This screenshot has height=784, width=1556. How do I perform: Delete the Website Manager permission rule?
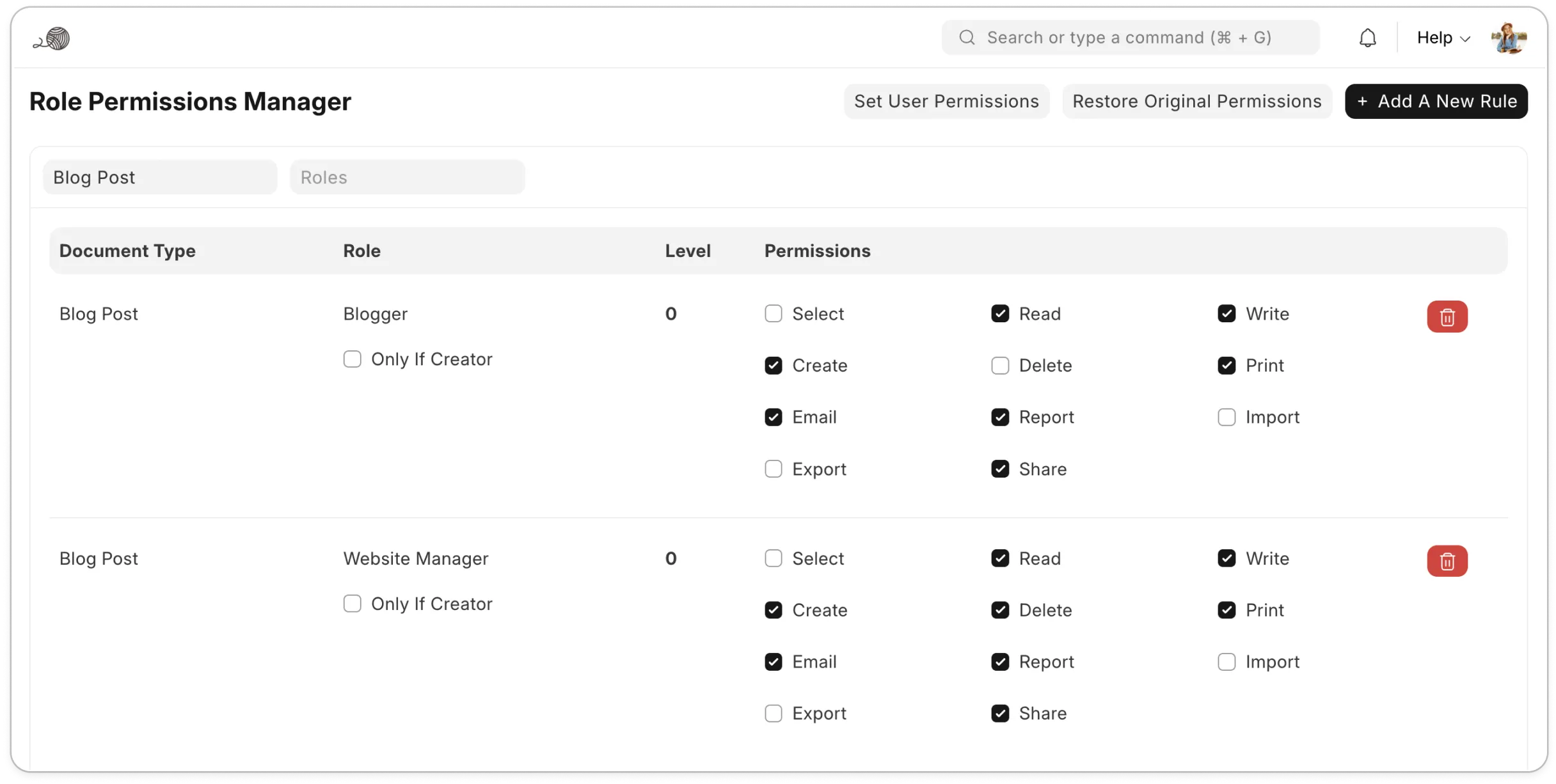tap(1447, 561)
